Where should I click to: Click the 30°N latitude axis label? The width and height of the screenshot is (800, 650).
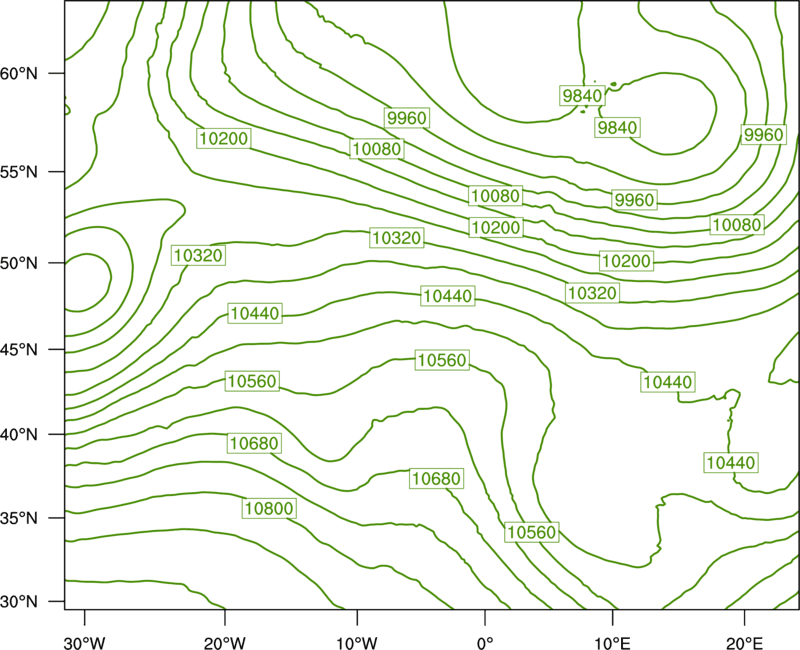pos(19,602)
